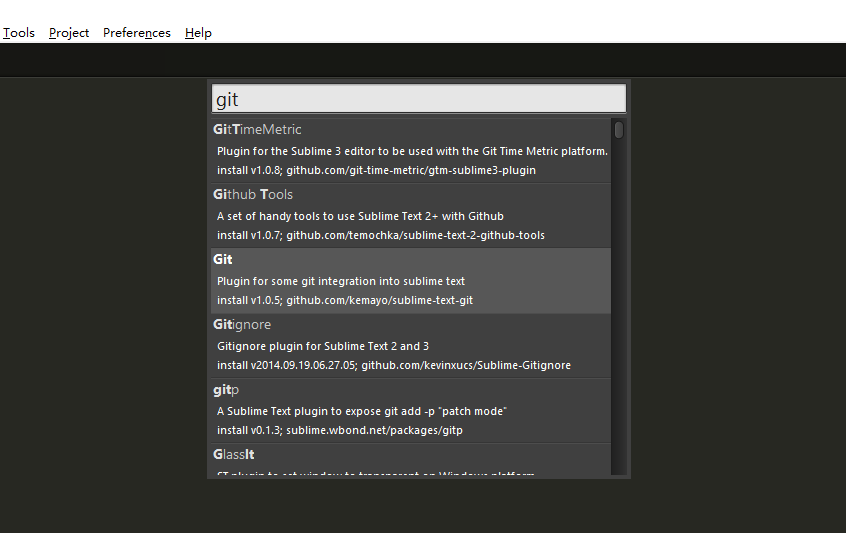
Task: Click install v1.0.8 gtm-sublime3-plugin line
Action: pos(376,170)
